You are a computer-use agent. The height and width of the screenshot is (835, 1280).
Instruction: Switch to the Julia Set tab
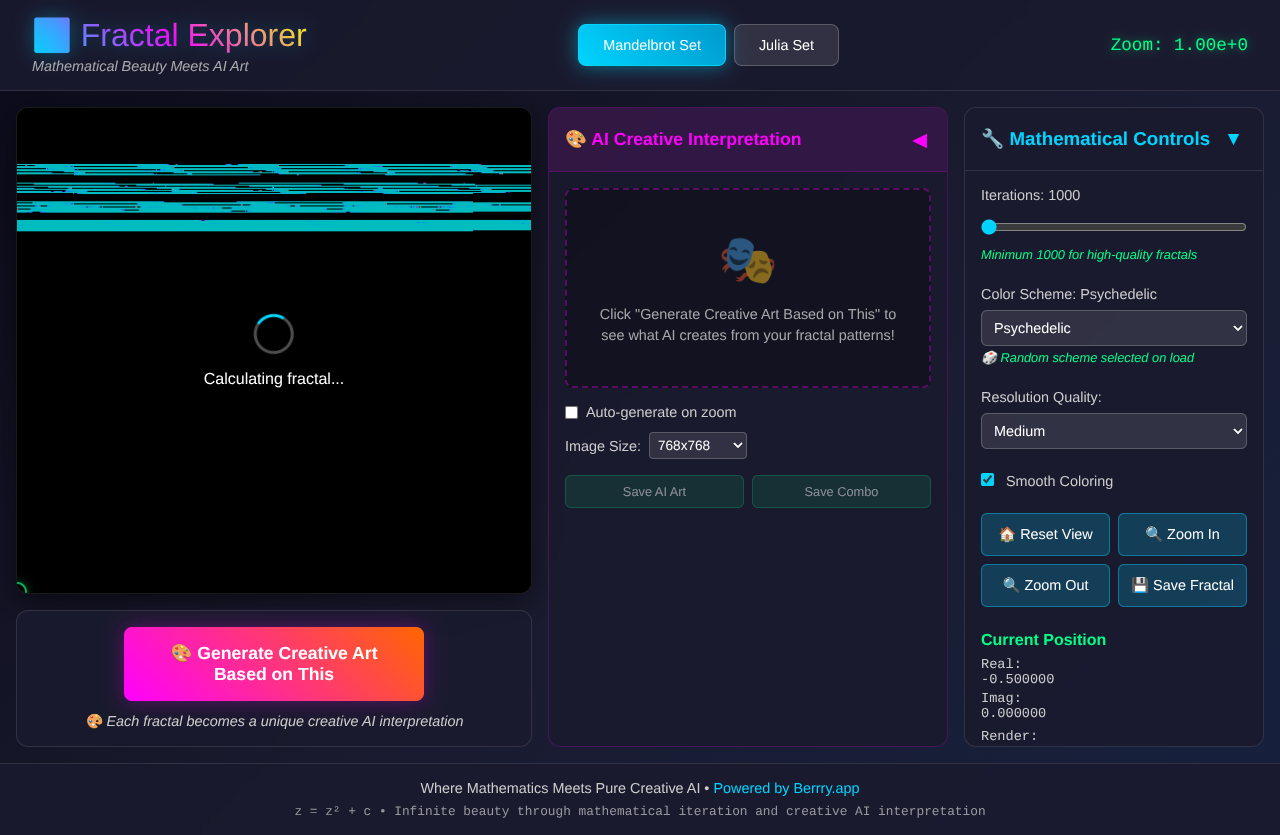pos(786,45)
